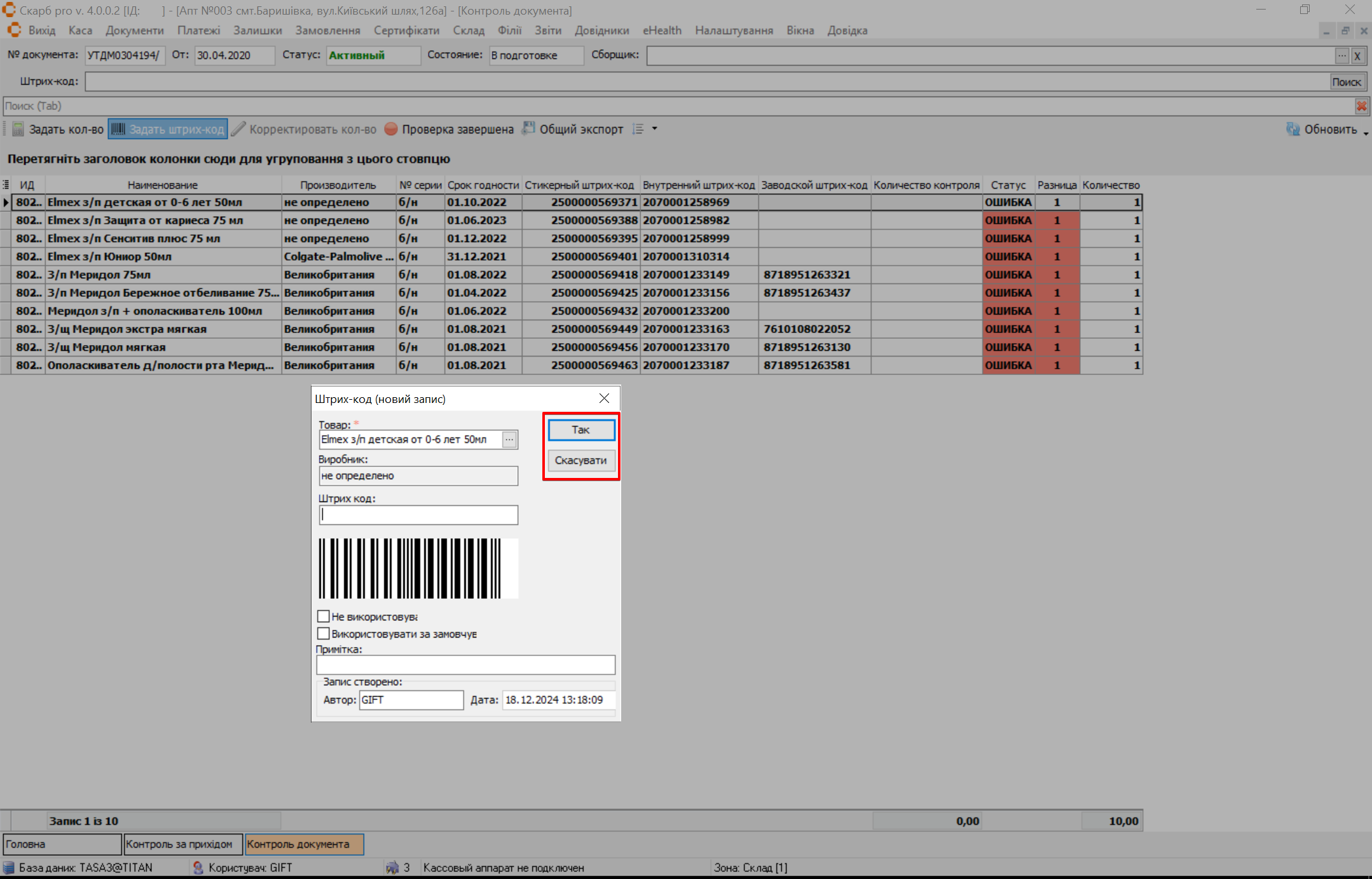Image resolution: width=1372 pixels, height=879 pixels.
Task: Click the grid column chooser icon
Action: point(6,185)
